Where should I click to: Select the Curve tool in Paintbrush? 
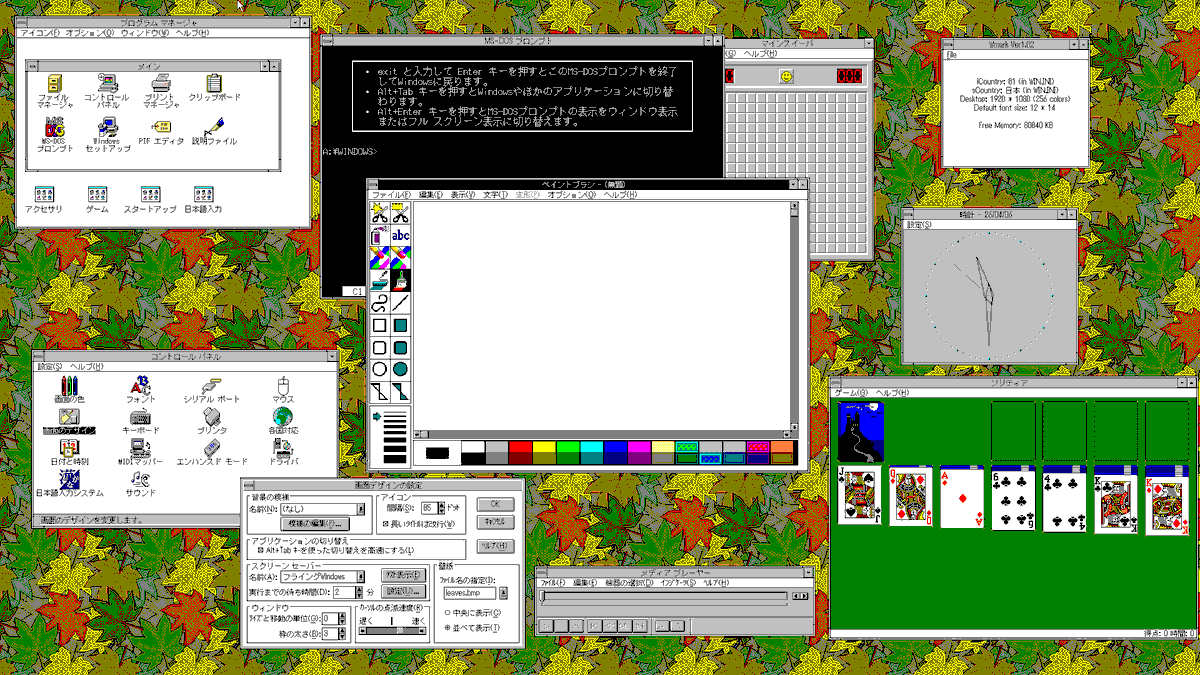pyautogui.click(x=380, y=302)
